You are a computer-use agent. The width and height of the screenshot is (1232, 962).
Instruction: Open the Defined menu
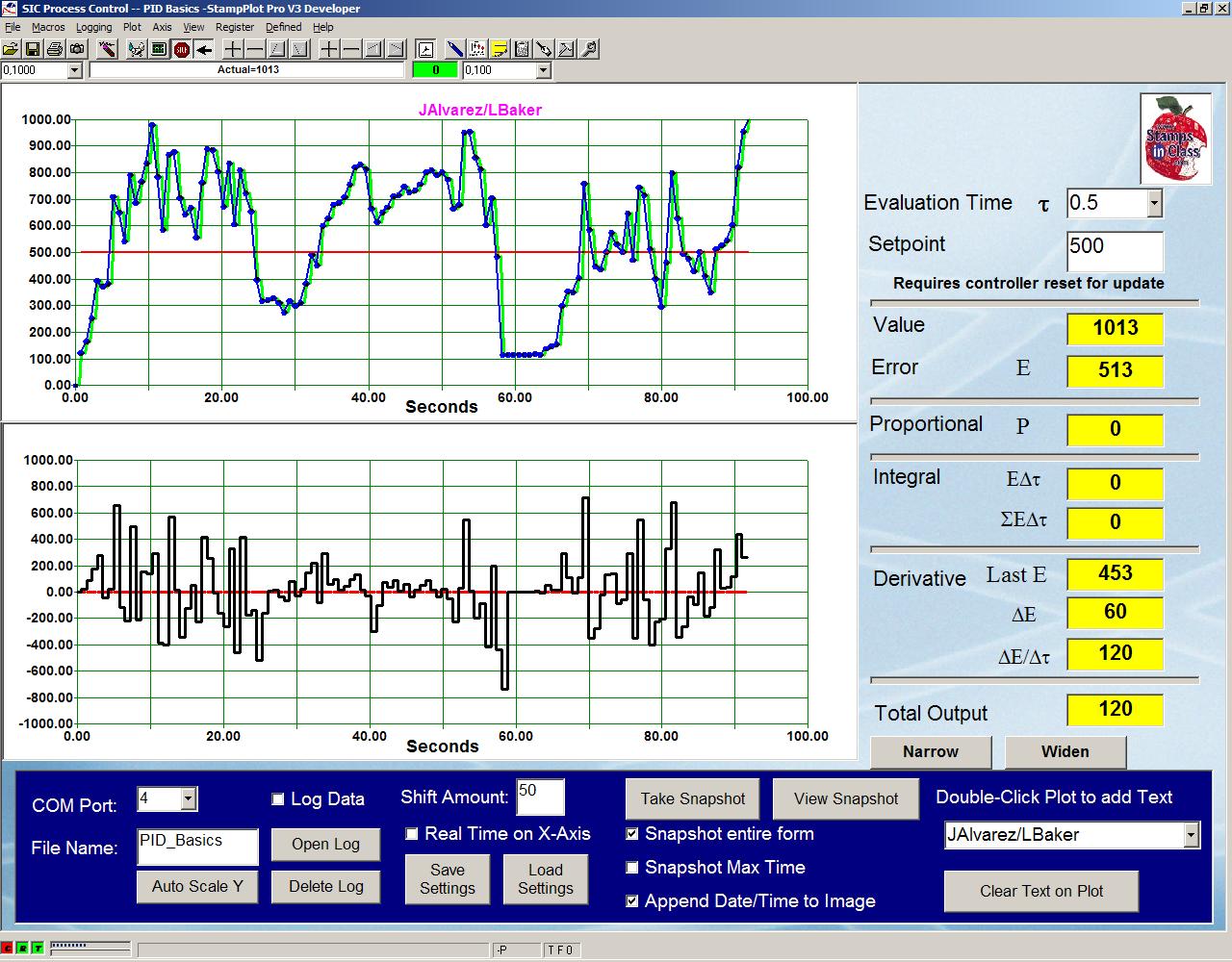click(284, 27)
